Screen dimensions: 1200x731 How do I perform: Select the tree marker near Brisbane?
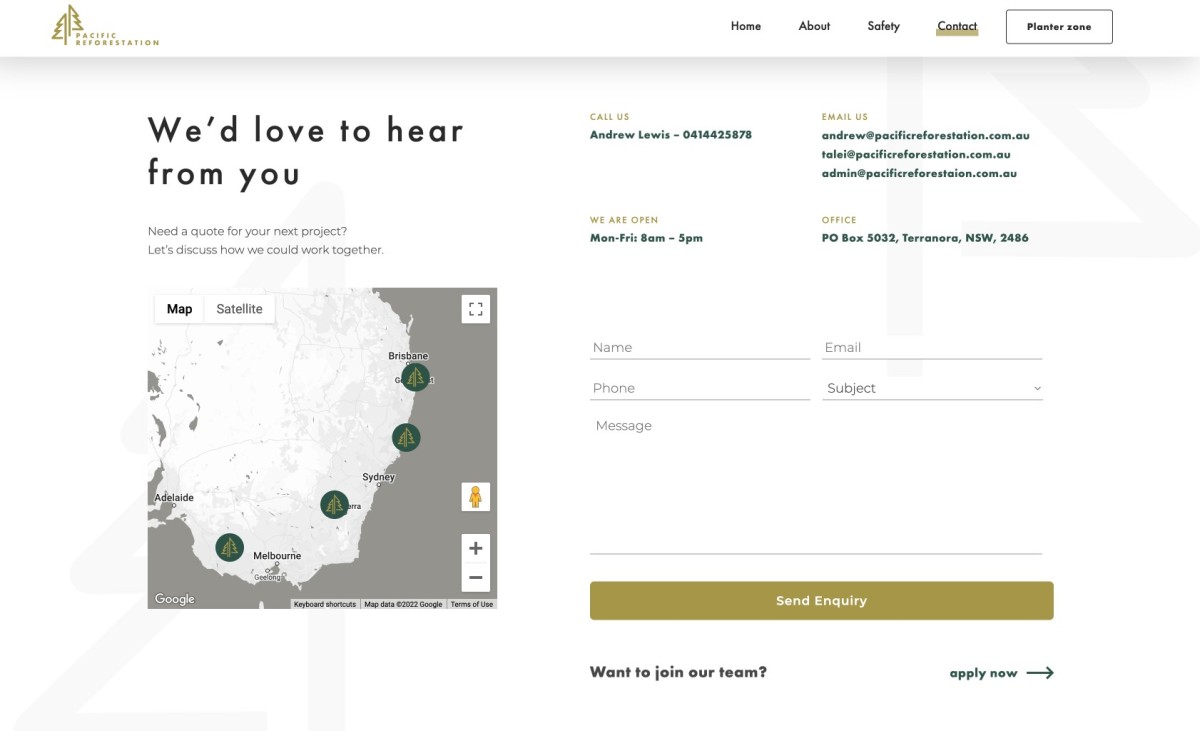pos(415,377)
